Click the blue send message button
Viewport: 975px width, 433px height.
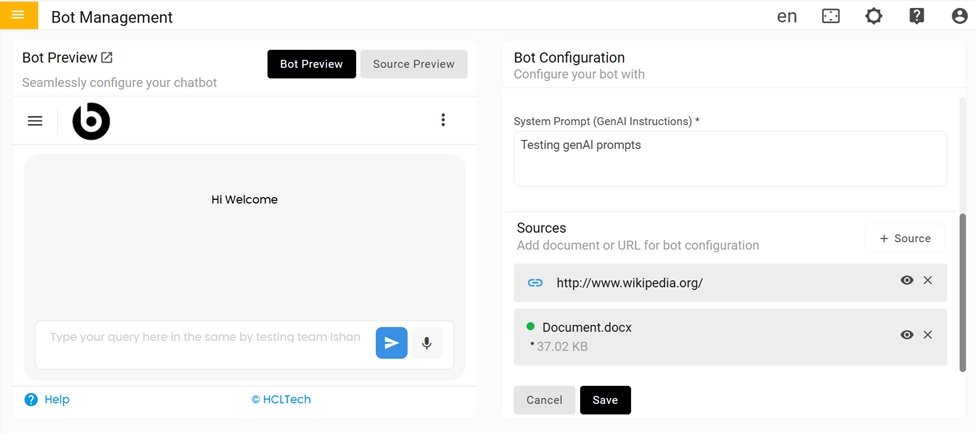point(391,343)
